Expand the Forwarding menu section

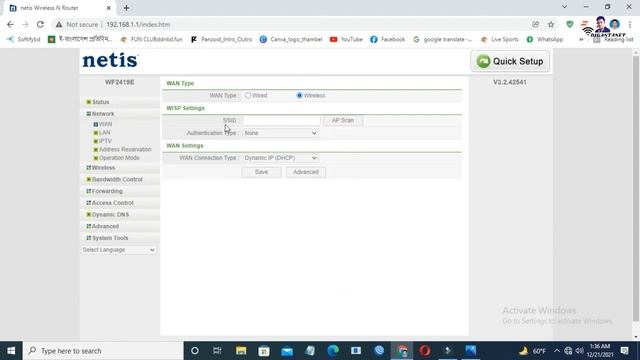point(107,191)
